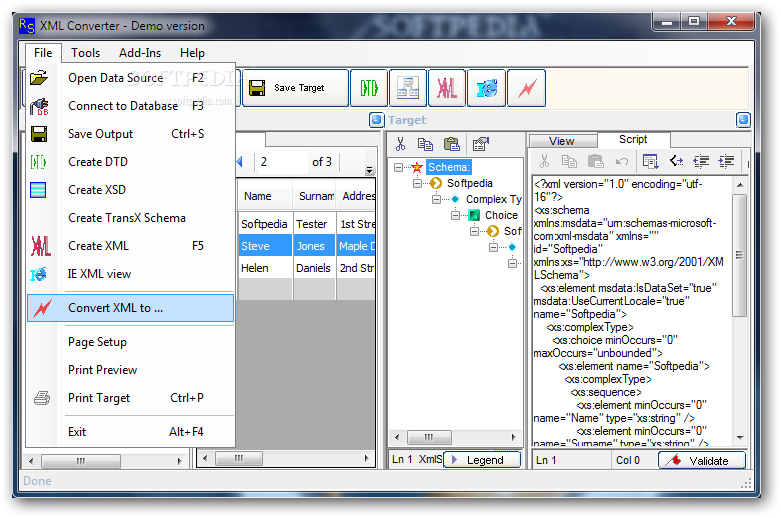
Task: Click the Name column header
Action: coord(265,196)
